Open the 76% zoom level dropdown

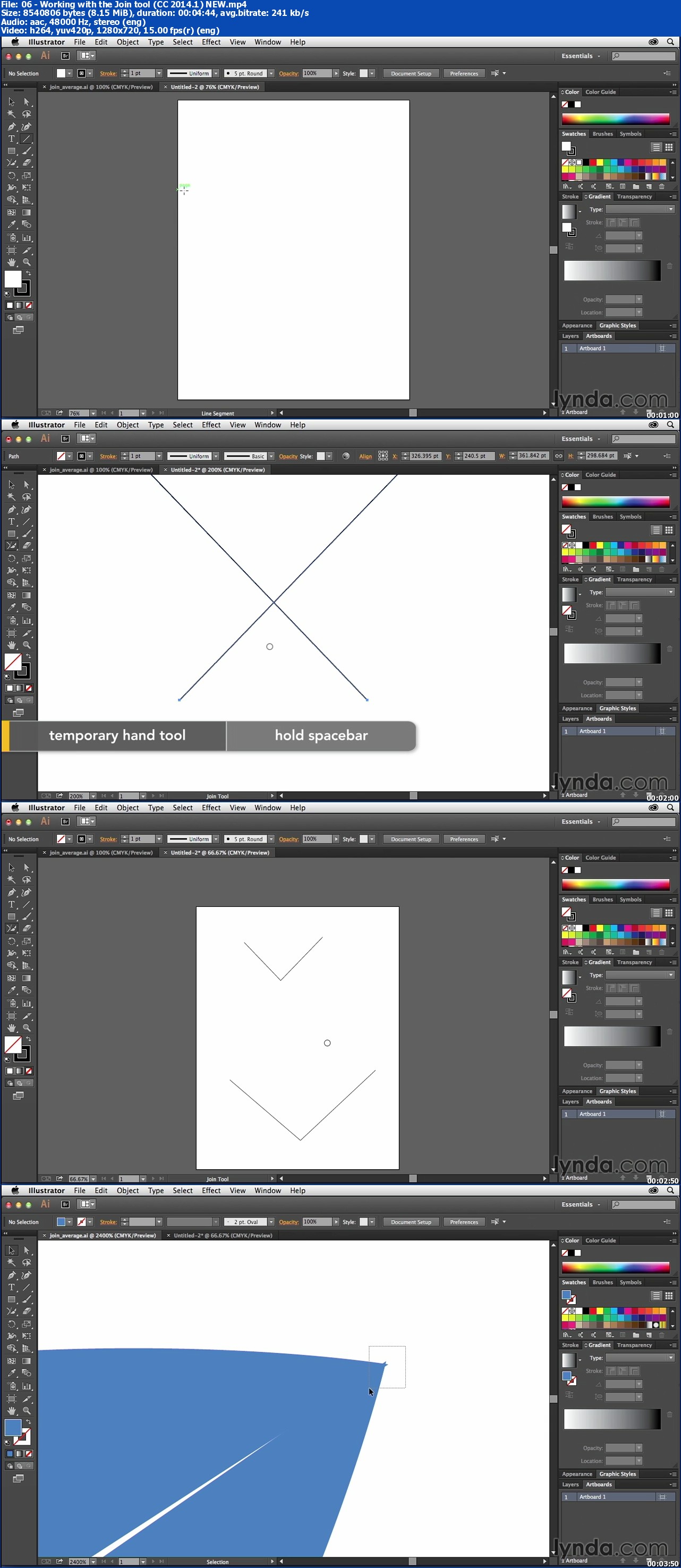[x=92, y=413]
